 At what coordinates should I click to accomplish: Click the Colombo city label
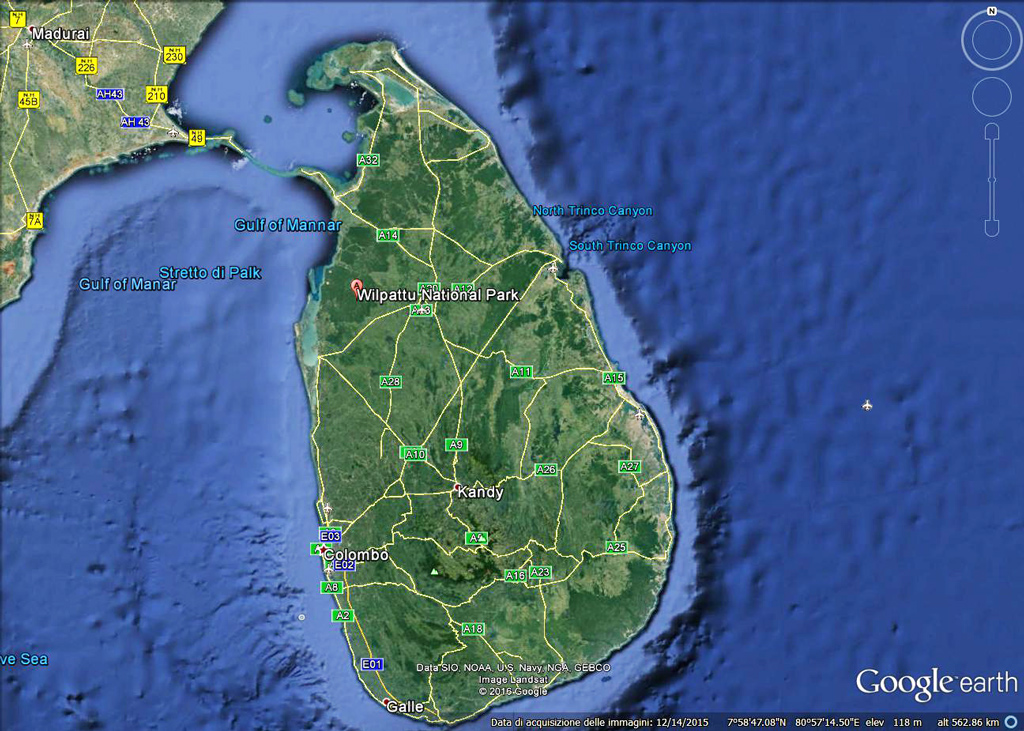click(356, 555)
